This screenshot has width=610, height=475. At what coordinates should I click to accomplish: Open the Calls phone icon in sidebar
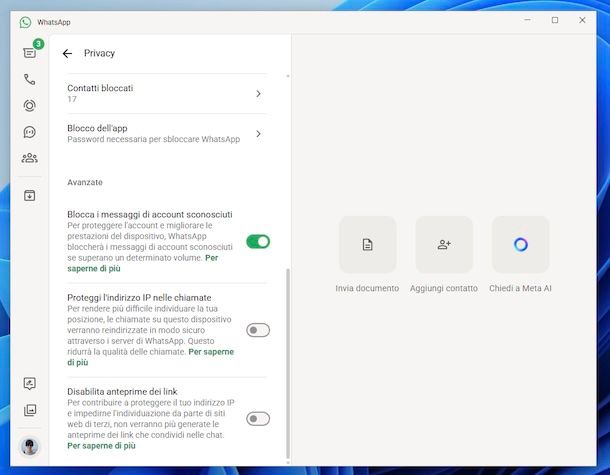click(x=30, y=79)
